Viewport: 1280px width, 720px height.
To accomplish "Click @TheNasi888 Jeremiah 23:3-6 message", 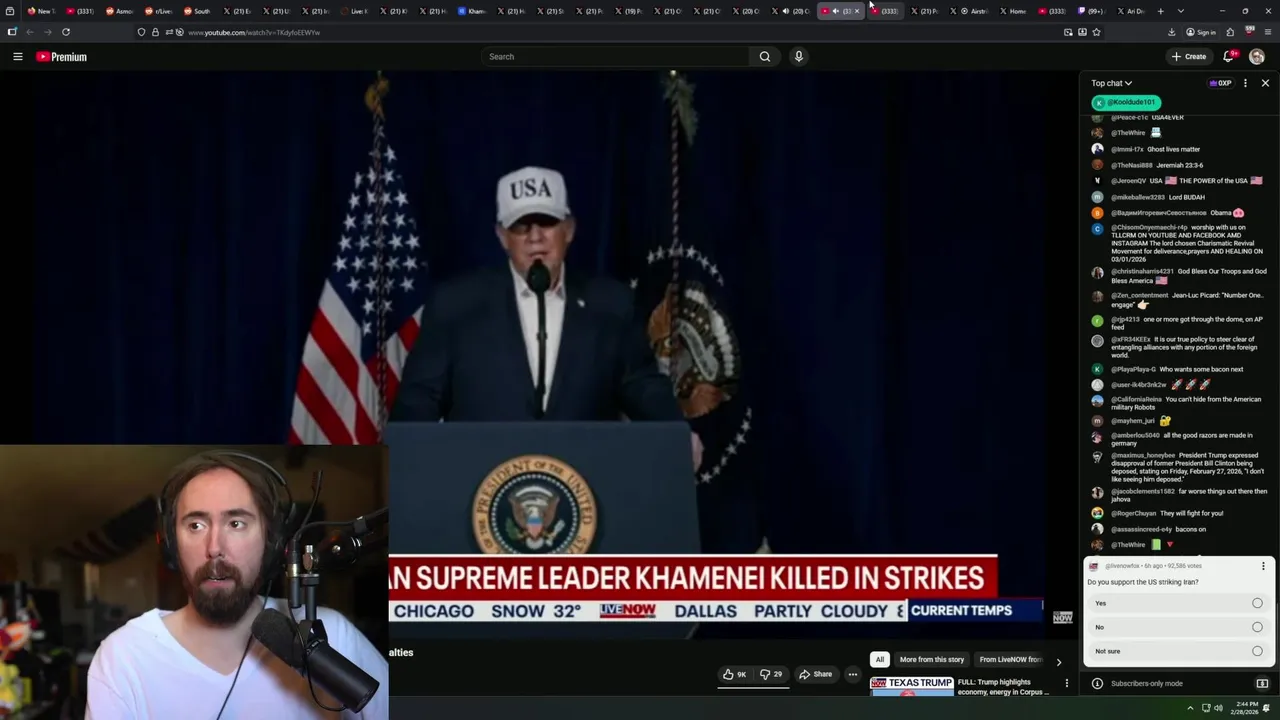I will 1157,165.
